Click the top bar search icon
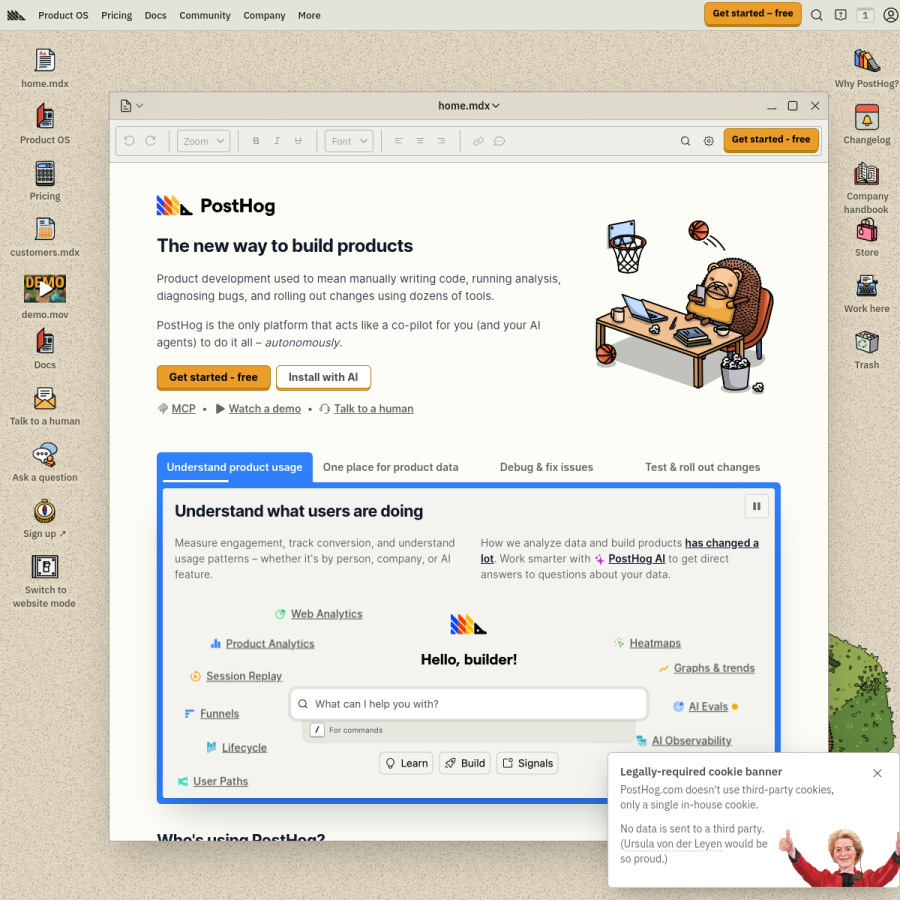Viewport: 900px width, 900px height. (x=816, y=15)
